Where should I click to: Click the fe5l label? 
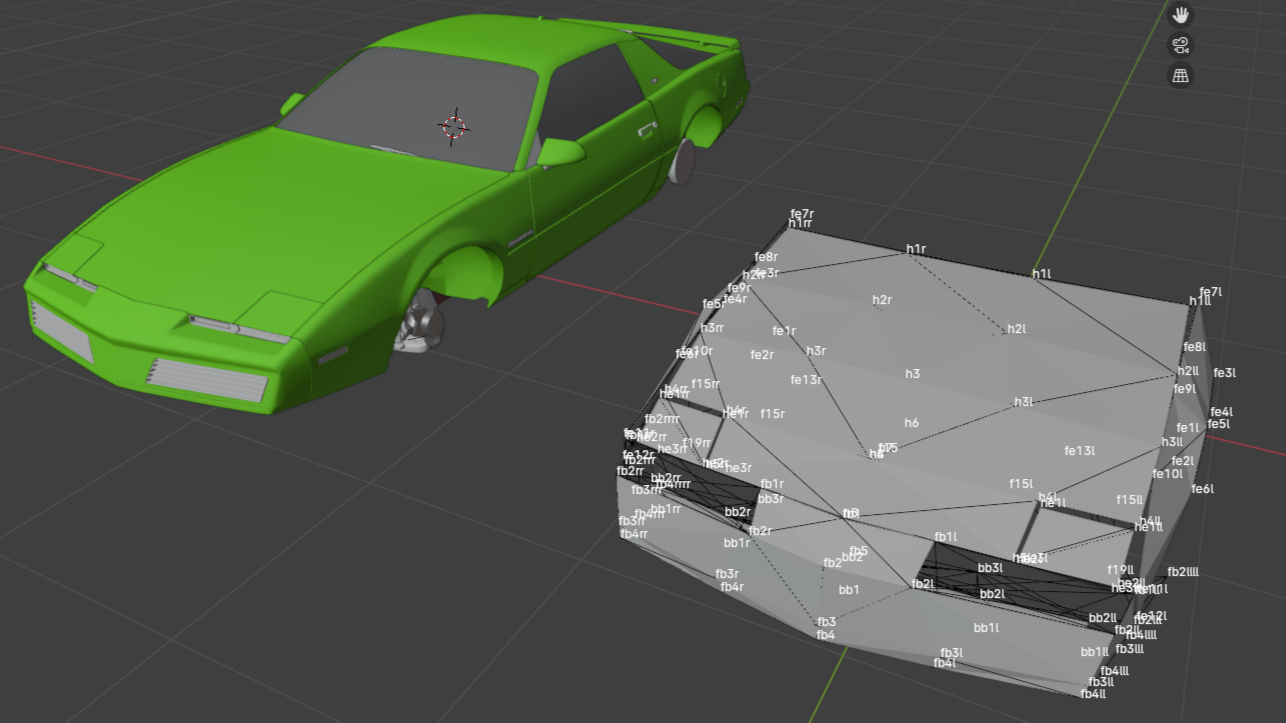tap(1218, 424)
